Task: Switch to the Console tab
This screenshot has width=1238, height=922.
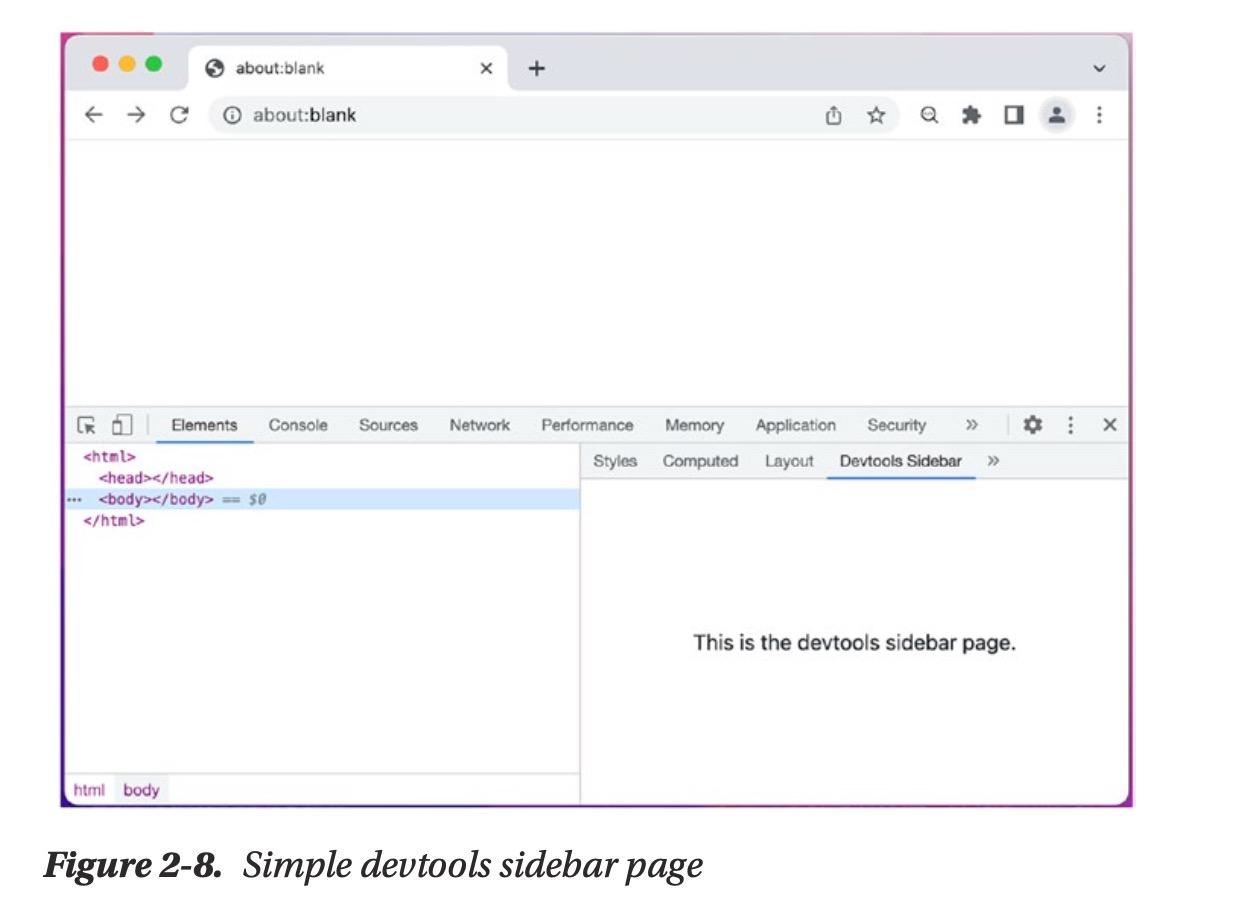Action: [x=298, y=425]
